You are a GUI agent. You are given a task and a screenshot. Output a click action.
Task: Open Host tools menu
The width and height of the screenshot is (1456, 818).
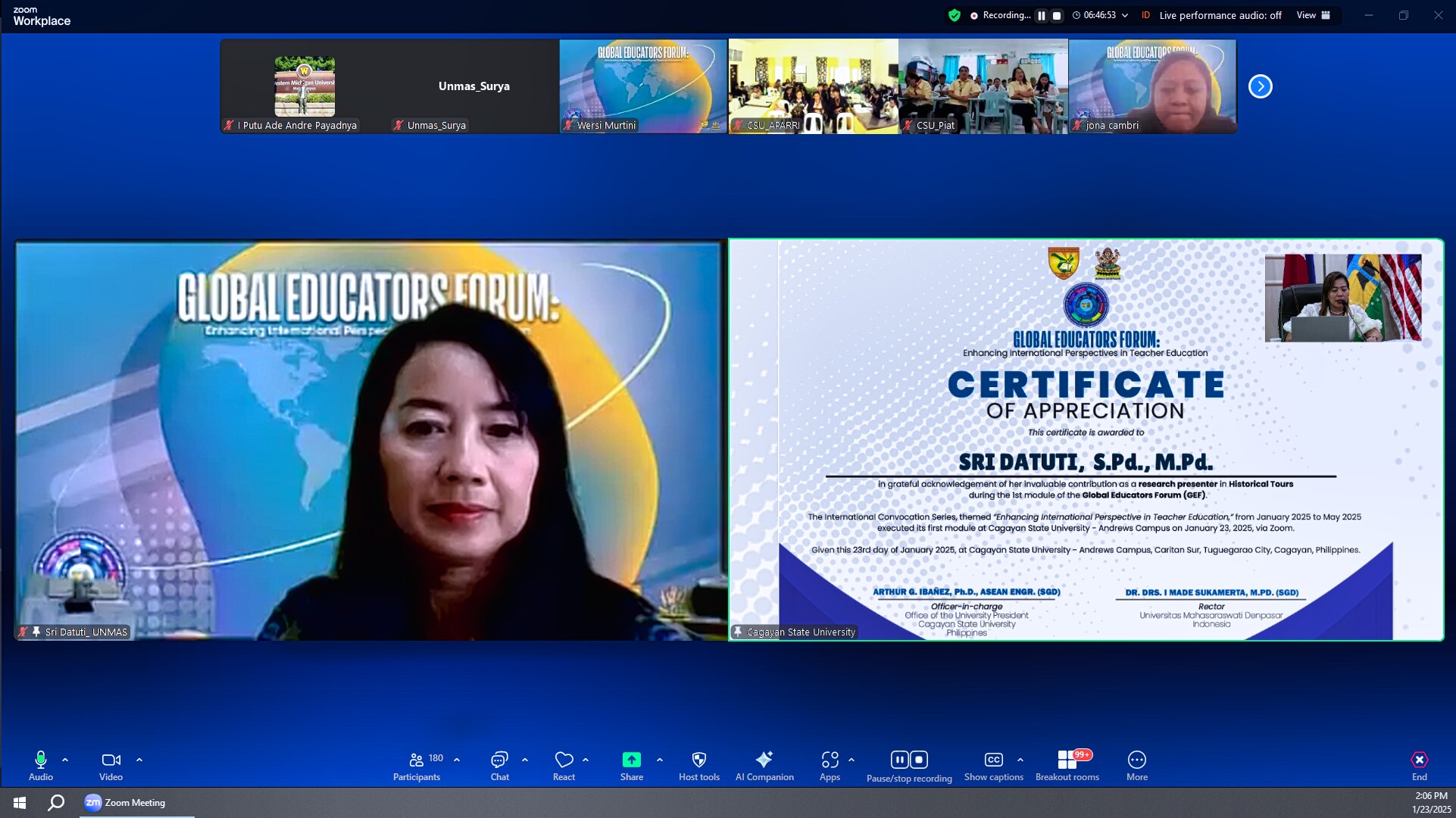[699, 765]
